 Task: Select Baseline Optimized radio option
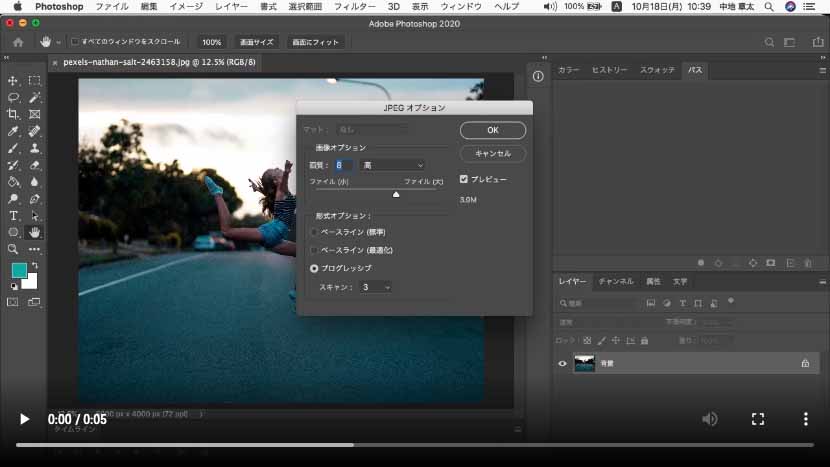(314, 250)
